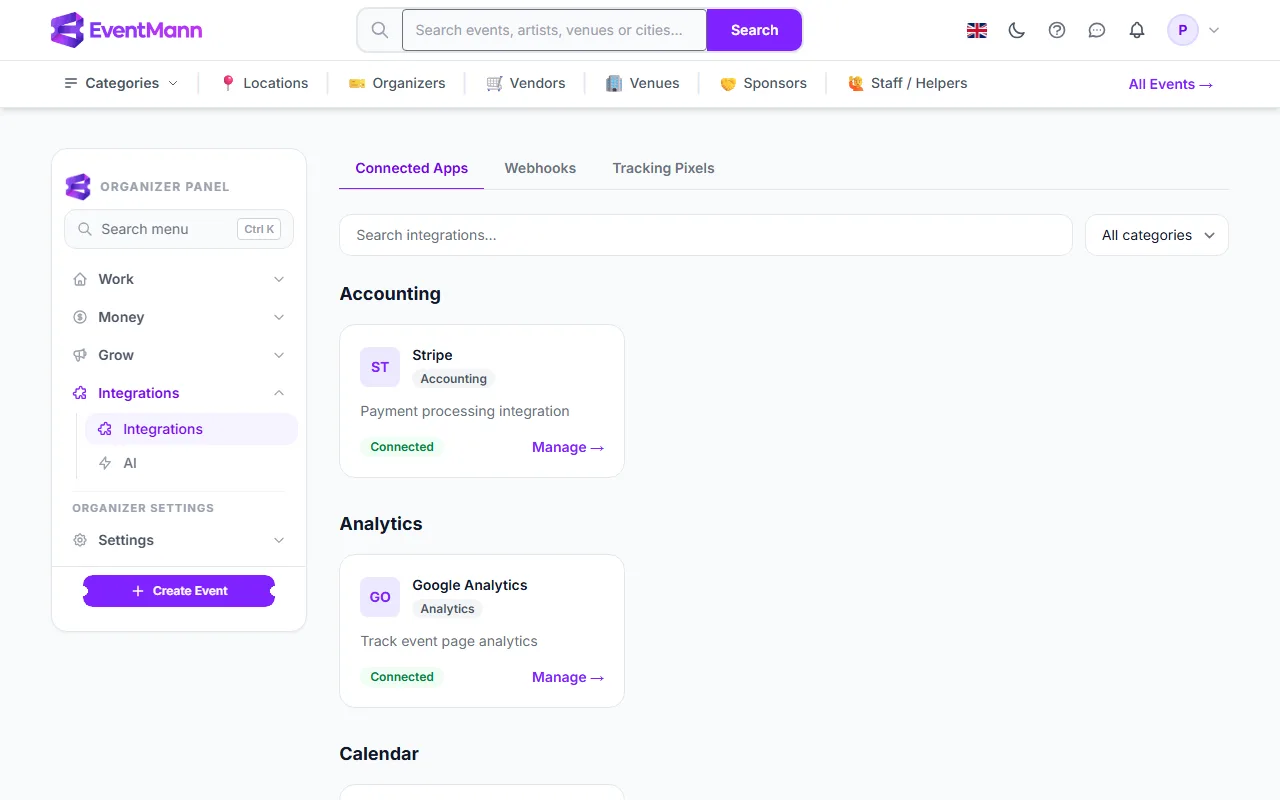Image resolution: width=1280 pixels, height=800 pixels.
Task: Focus the Search integrations field
Action: 706,235
